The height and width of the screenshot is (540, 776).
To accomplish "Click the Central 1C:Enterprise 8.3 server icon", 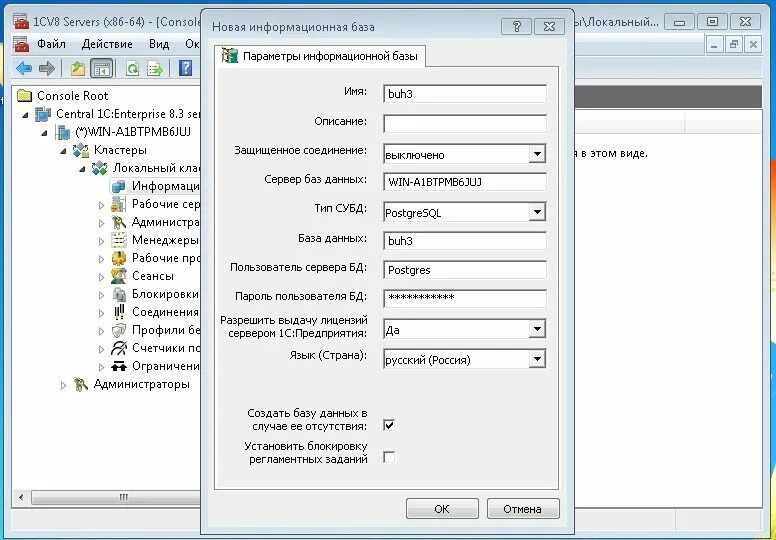I will click(x=43, y=114).
